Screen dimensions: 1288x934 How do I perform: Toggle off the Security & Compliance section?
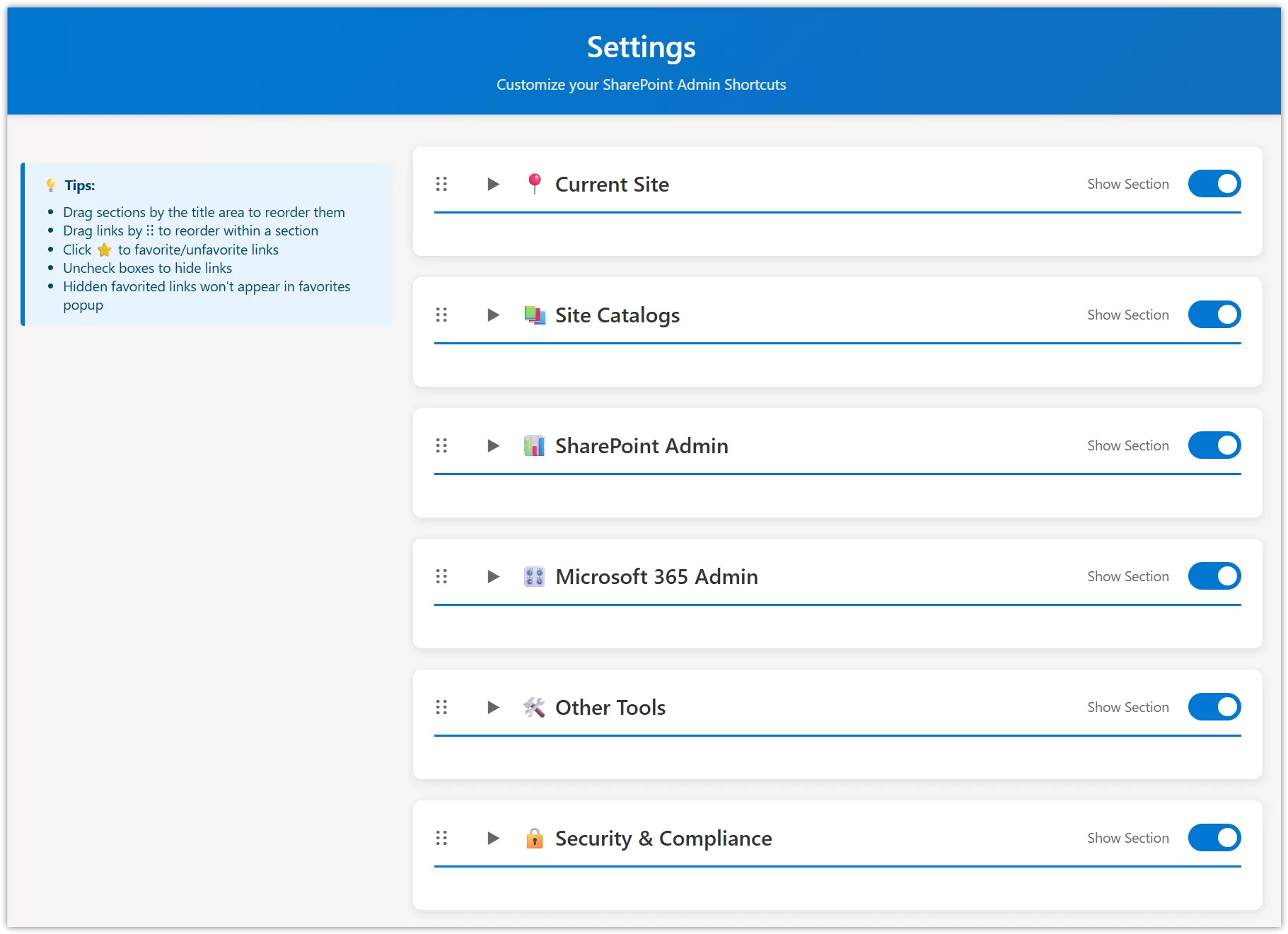pyautogui.click(x=1214, y=838)
